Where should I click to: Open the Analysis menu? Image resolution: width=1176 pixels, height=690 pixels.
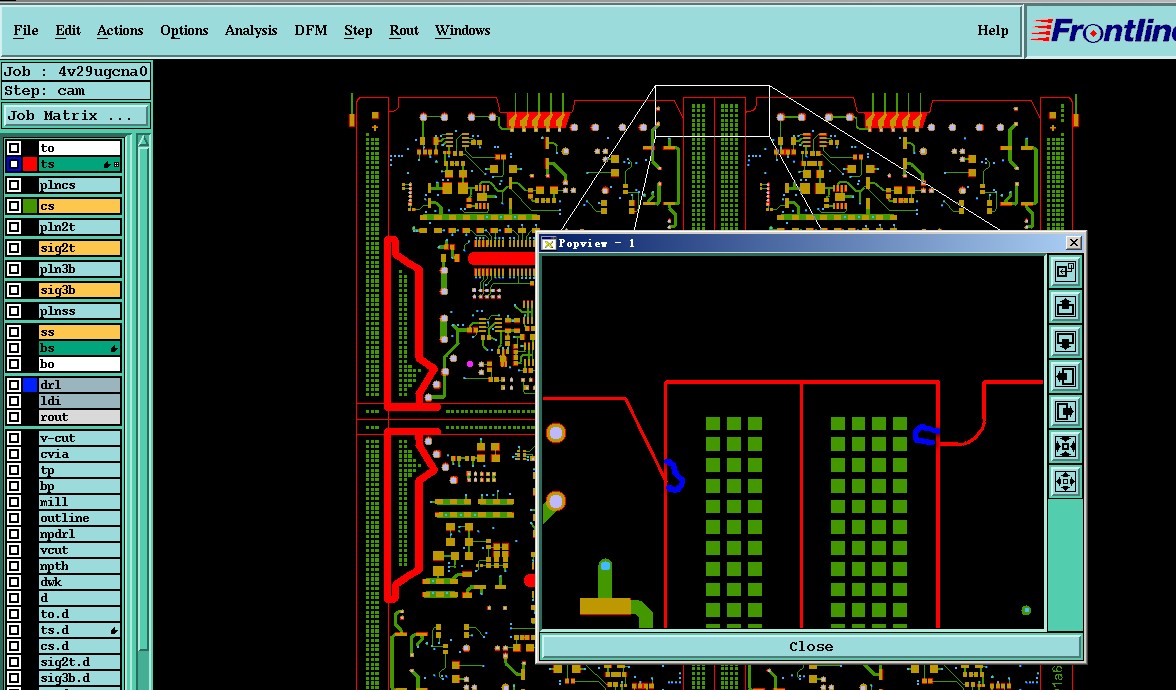(250, 30)
